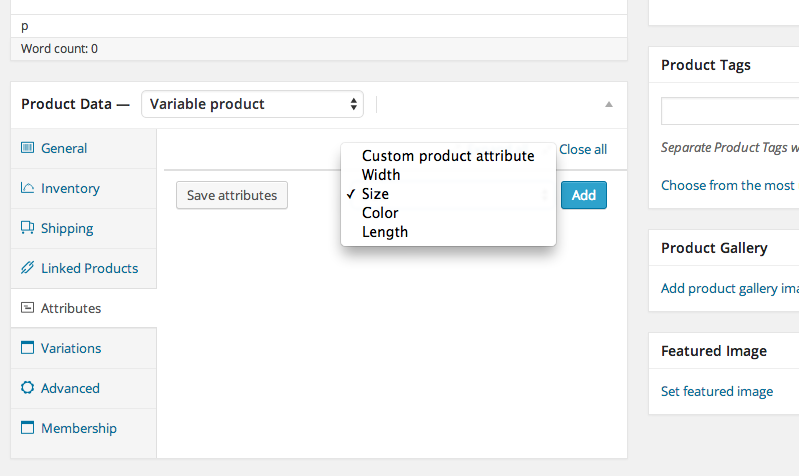This screenshot has width=799, height=476.
Task: Click the Close all link
Action: tap(583, 149)
